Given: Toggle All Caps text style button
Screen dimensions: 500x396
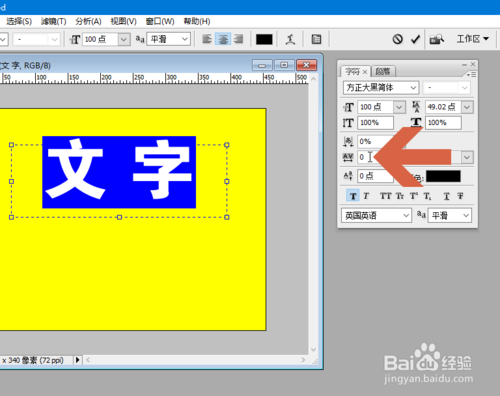Looking at the screenshot, I should pyautogui.click(x=385, y=196).
